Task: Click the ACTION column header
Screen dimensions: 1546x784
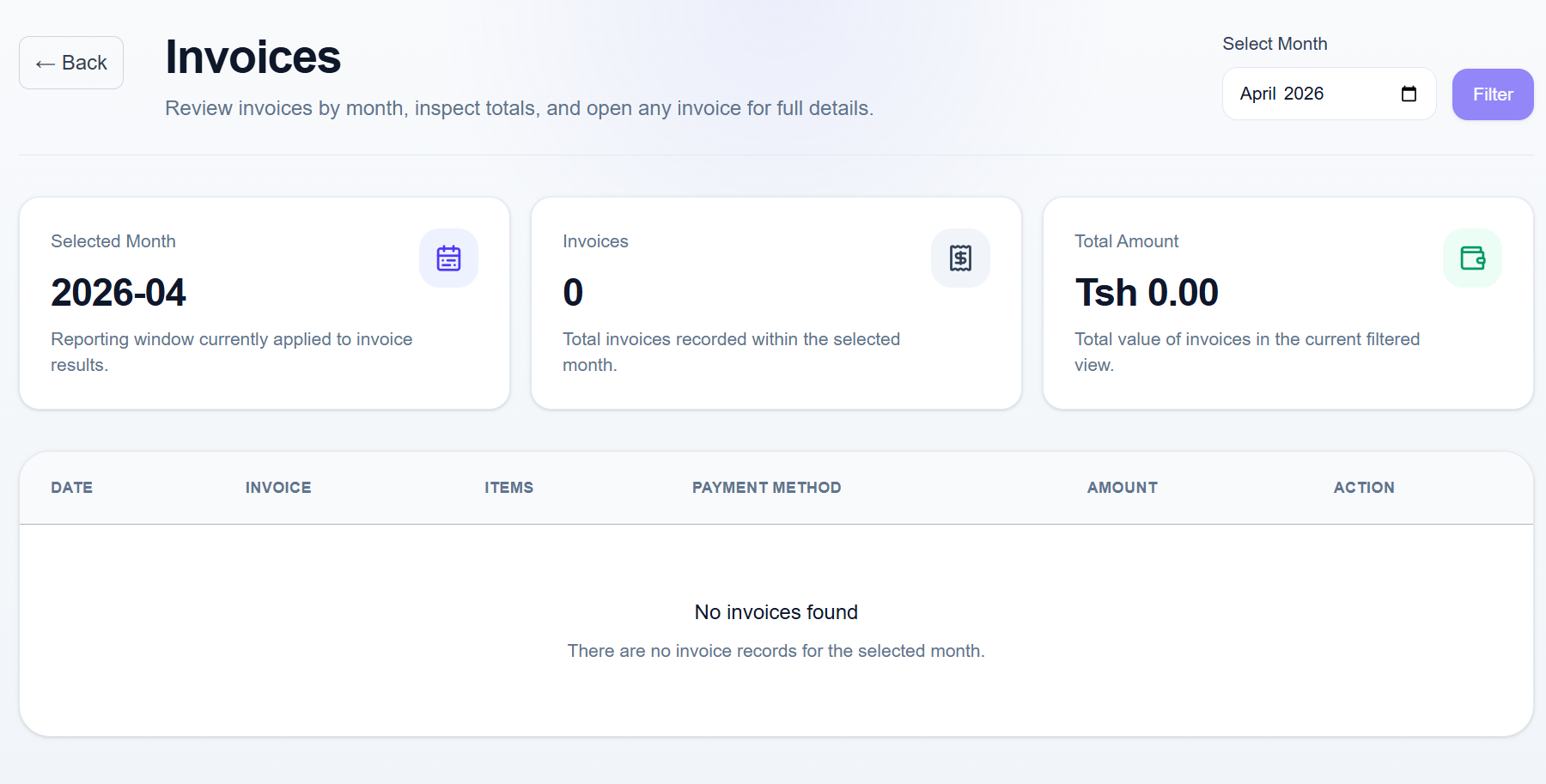Action: (1364, 488)
